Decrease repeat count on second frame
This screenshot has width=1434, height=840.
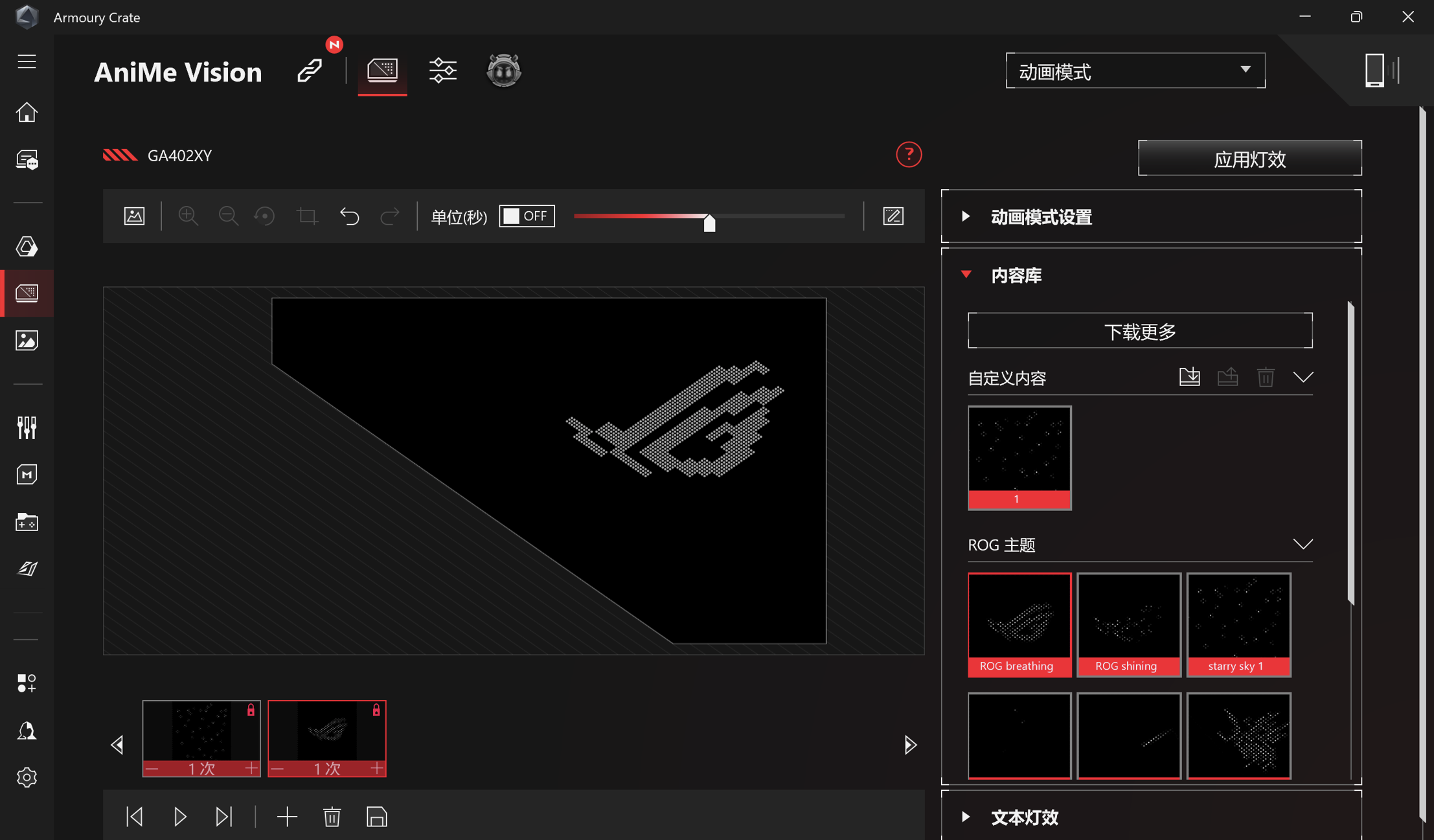point(278,768)
